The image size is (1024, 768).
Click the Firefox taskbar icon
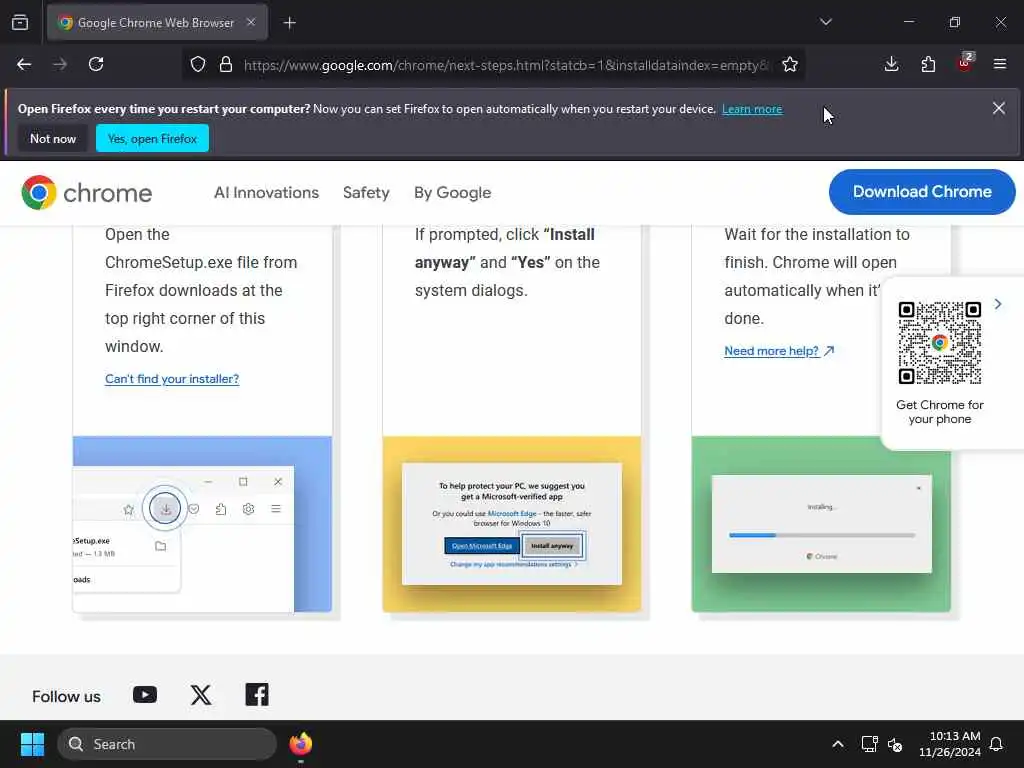point(300,744)
